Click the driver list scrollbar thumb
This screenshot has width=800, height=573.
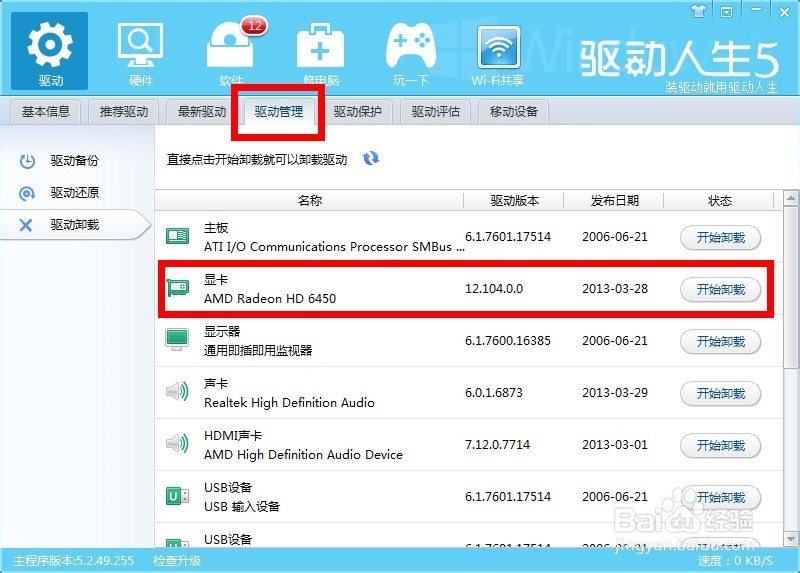[791, 287]
